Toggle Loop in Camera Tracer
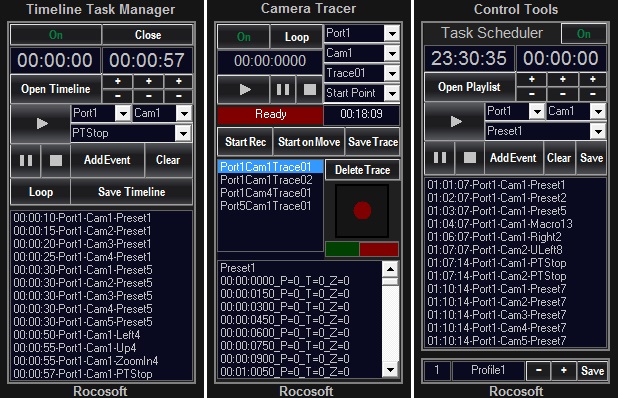This screenshot has height=398, width=618. [297, 37]
